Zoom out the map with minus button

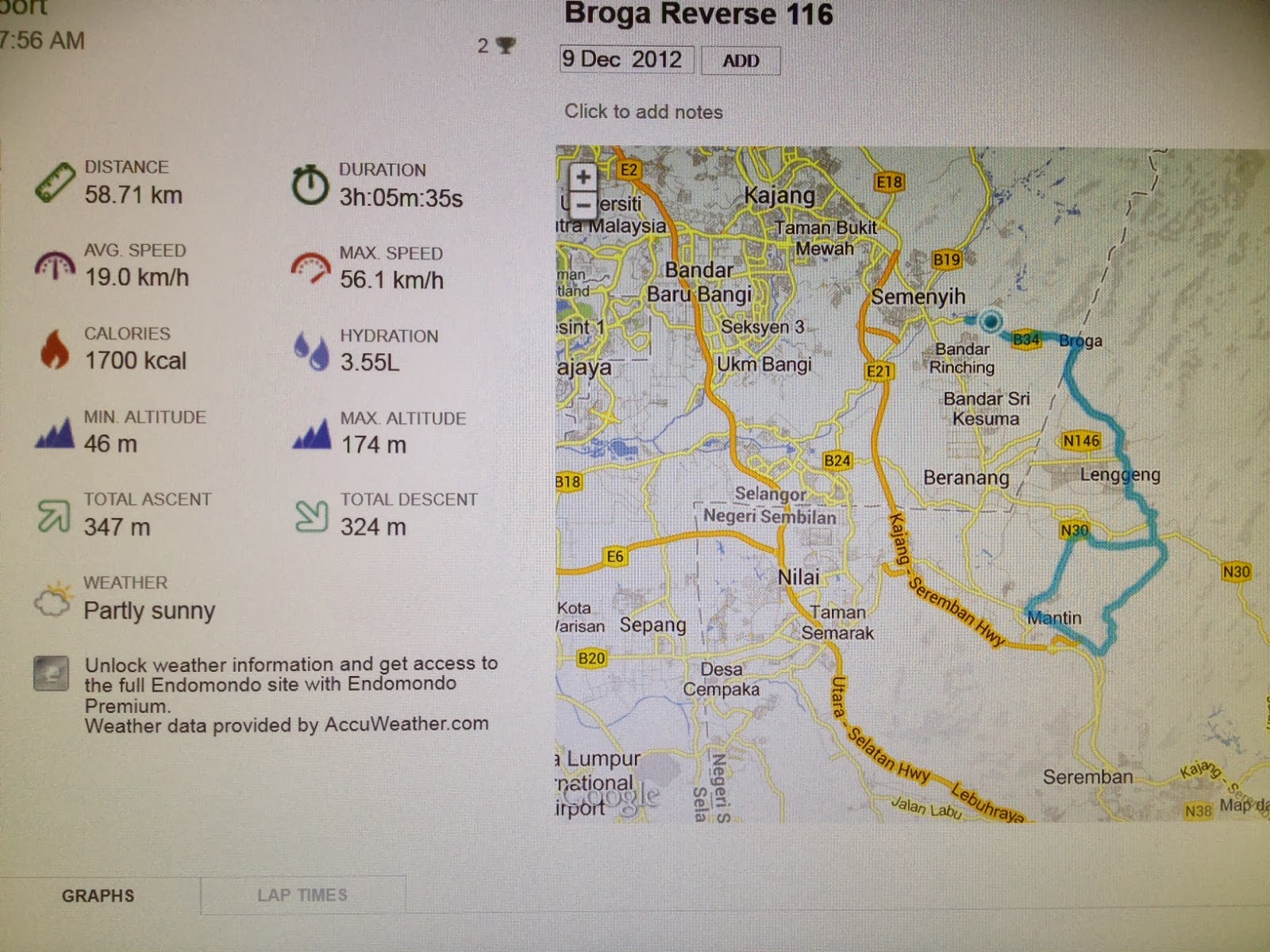click(583, 205)
